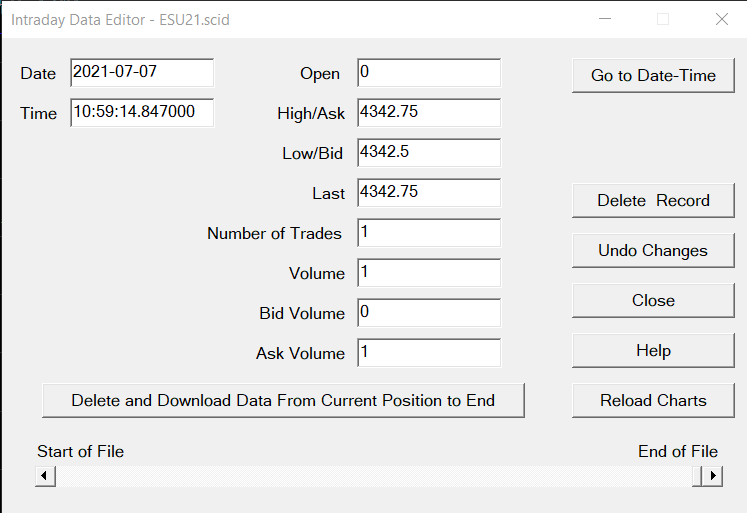Screen dimensions: 747x513
Task: Minimize the Intraday Data Editor window
Action: pos(605,19)
